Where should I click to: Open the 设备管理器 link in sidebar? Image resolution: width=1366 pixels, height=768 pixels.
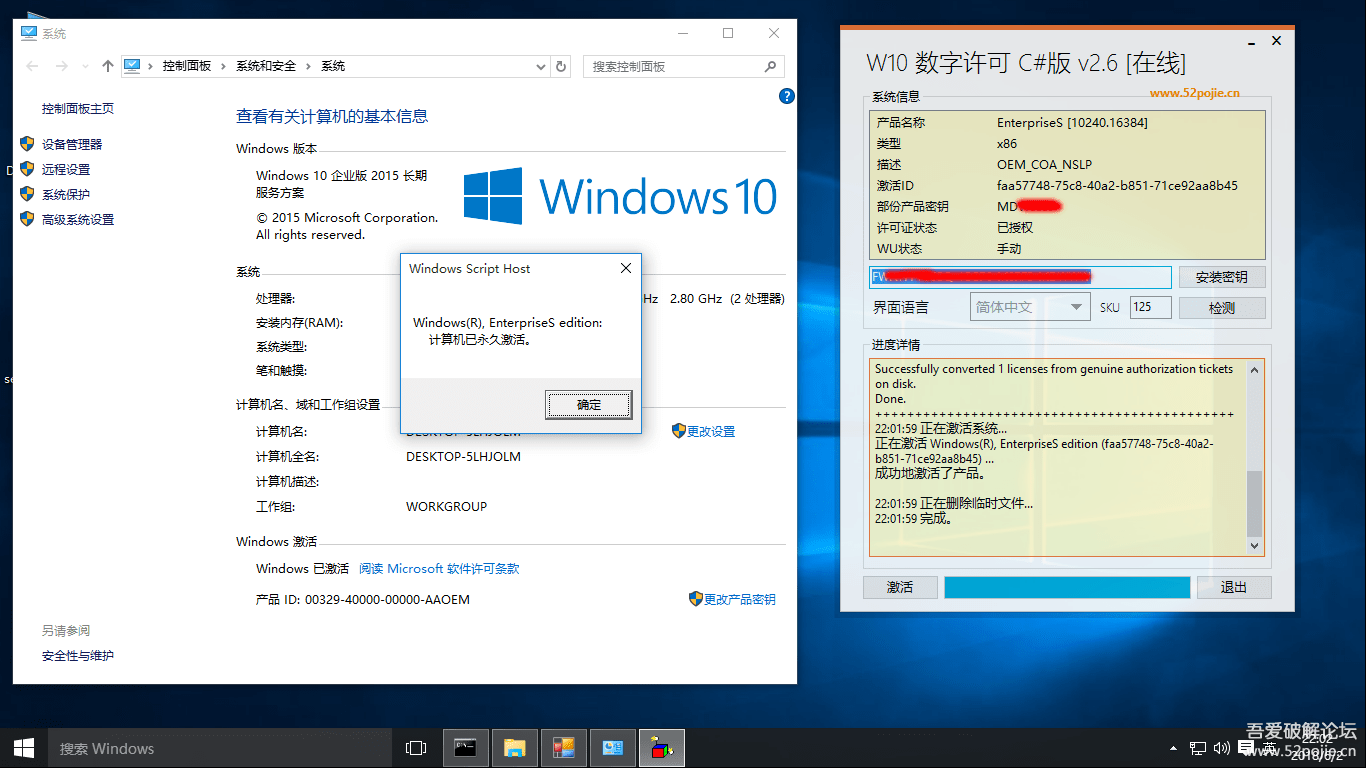[x=72, y=144]
